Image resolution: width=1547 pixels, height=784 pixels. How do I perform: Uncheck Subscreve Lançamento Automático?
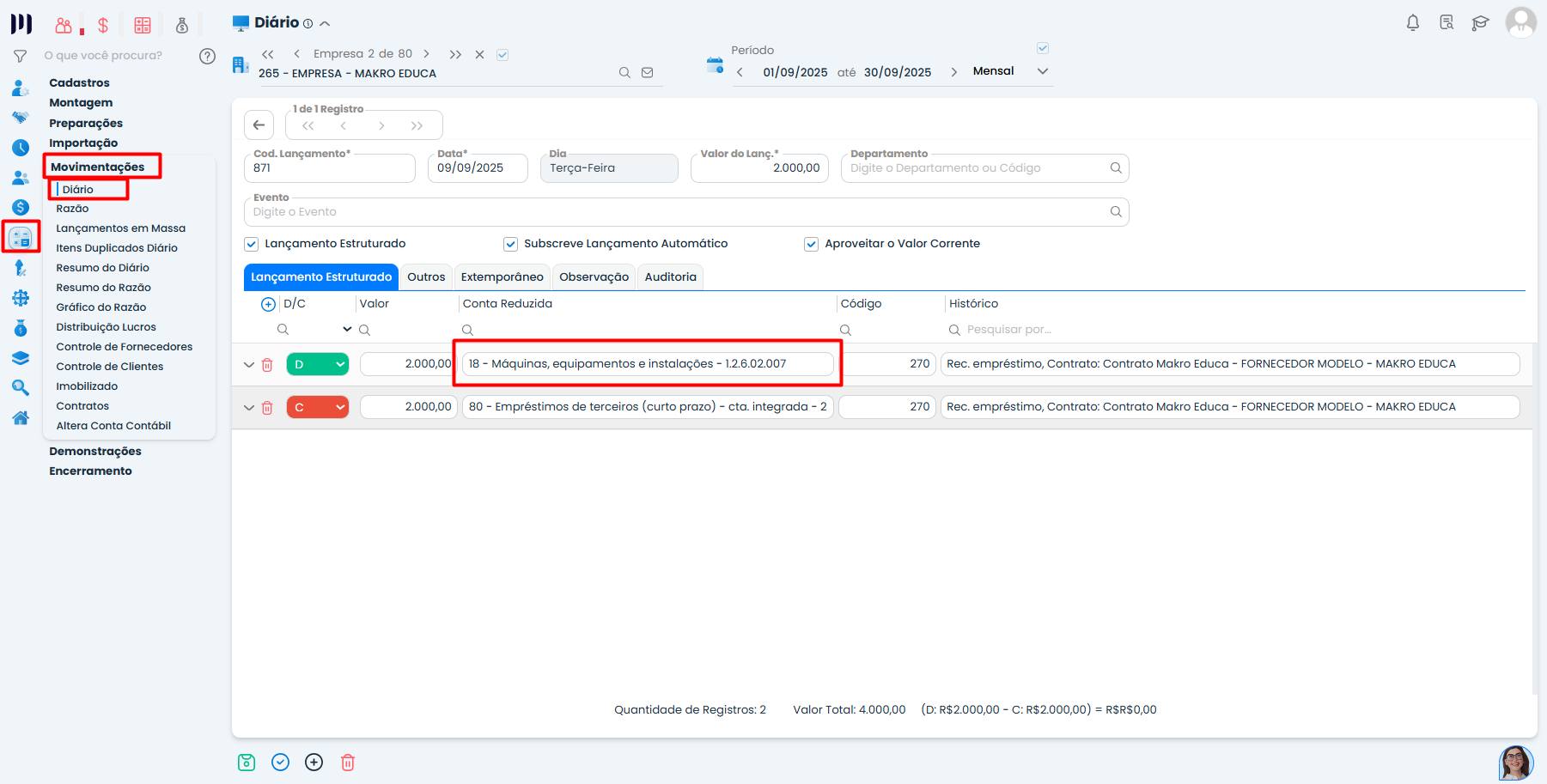pos(510,244)
